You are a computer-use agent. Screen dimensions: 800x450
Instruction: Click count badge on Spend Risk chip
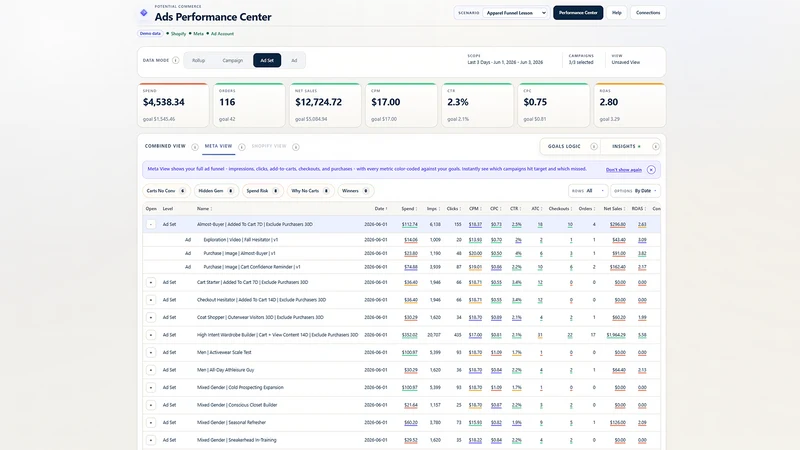tap(276, 191)
